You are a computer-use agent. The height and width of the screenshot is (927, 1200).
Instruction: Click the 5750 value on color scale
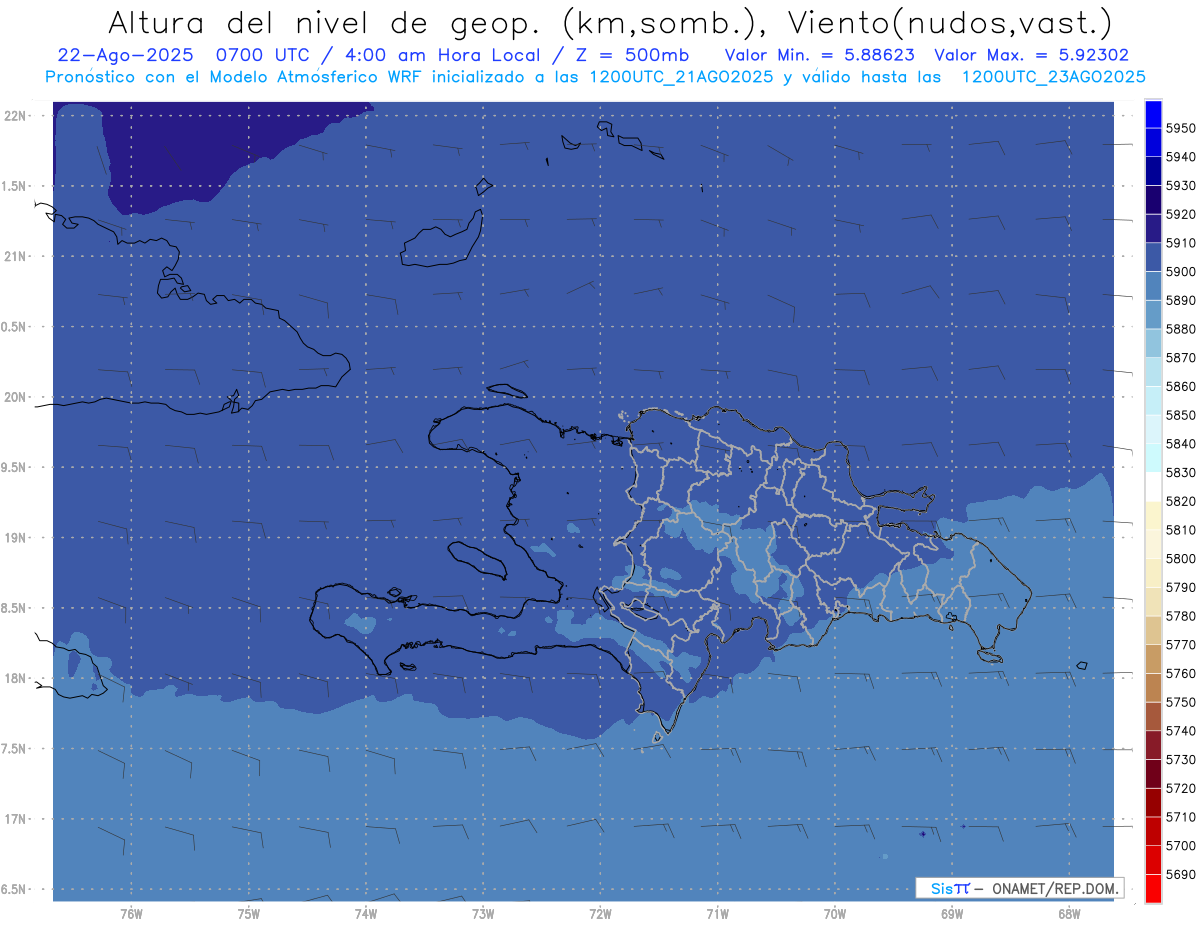tap(1180, 702)
